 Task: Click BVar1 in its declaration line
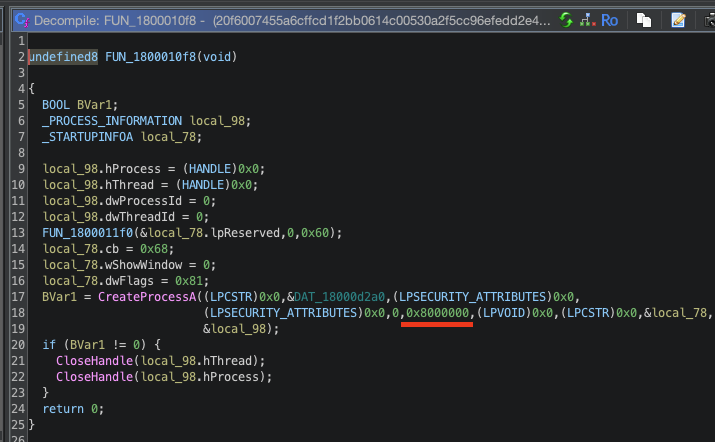coord(94,104)
